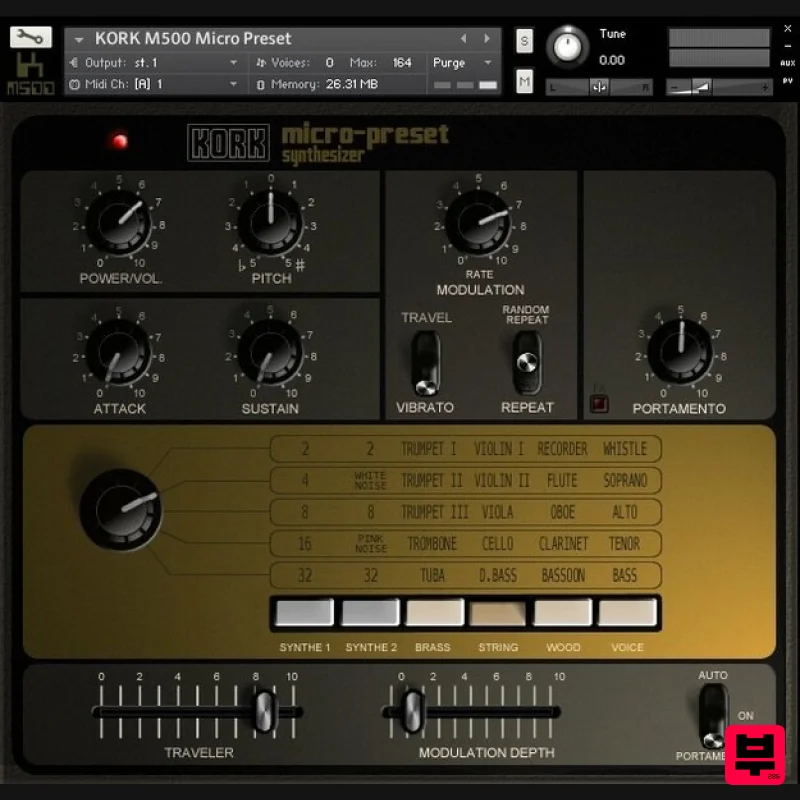Click PINK NOISE label in preset table

[371, 544]
